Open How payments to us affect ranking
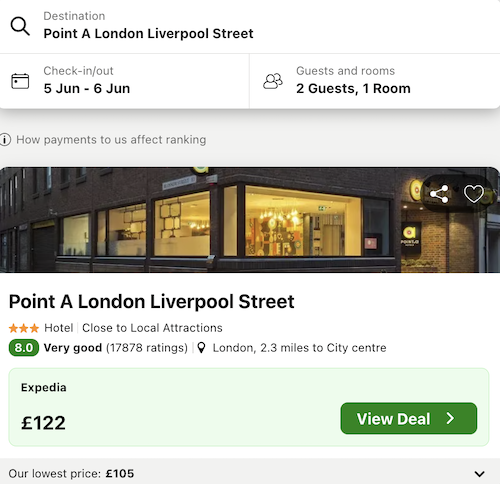 coord(111,140)
